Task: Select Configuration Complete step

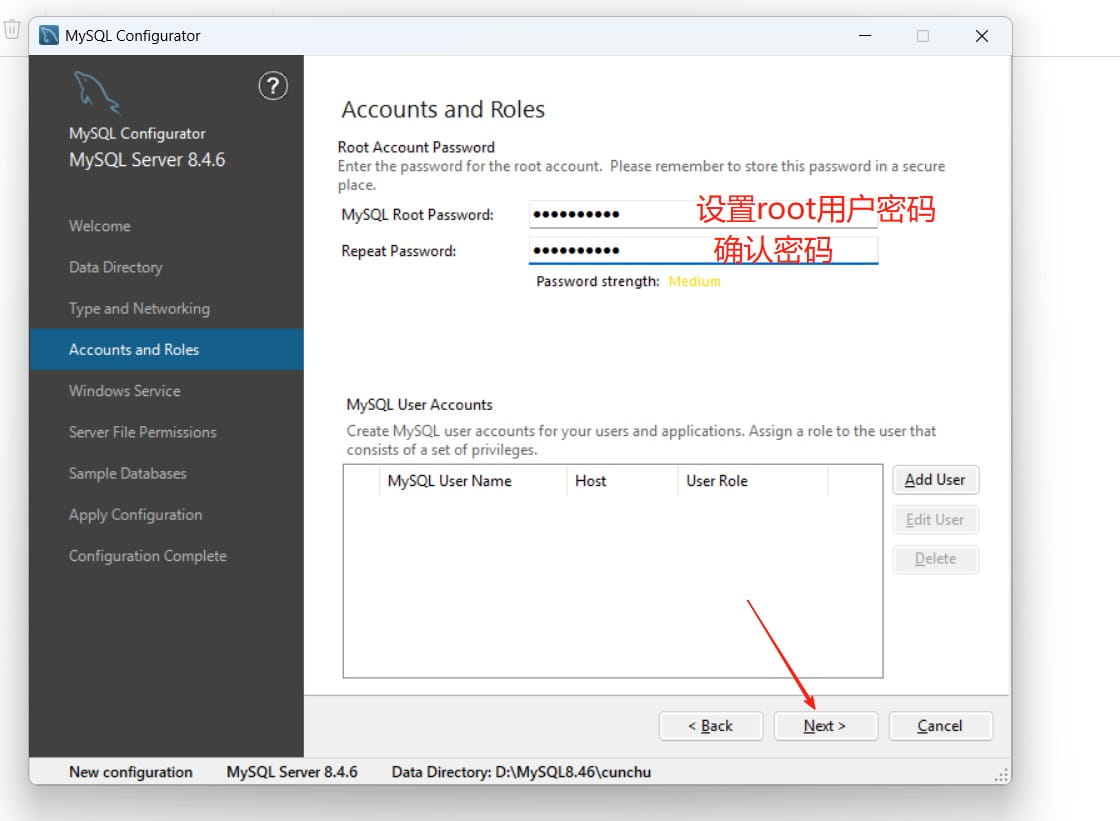Action: 147,556
